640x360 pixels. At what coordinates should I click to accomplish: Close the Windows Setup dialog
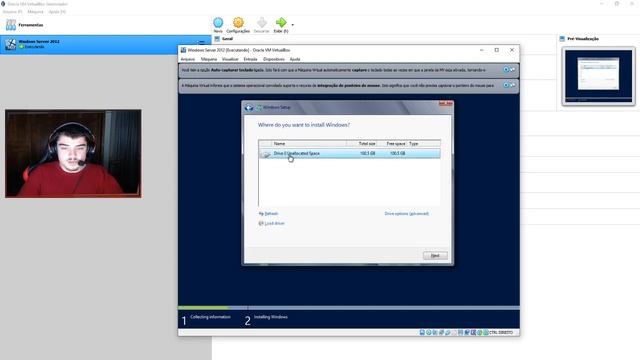click(446, 104)
